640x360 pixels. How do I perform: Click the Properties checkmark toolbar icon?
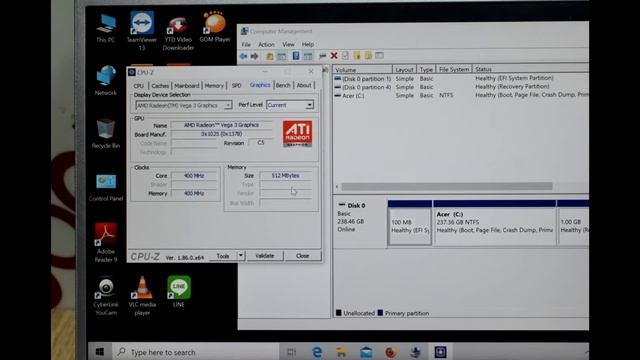pos(345,56)
